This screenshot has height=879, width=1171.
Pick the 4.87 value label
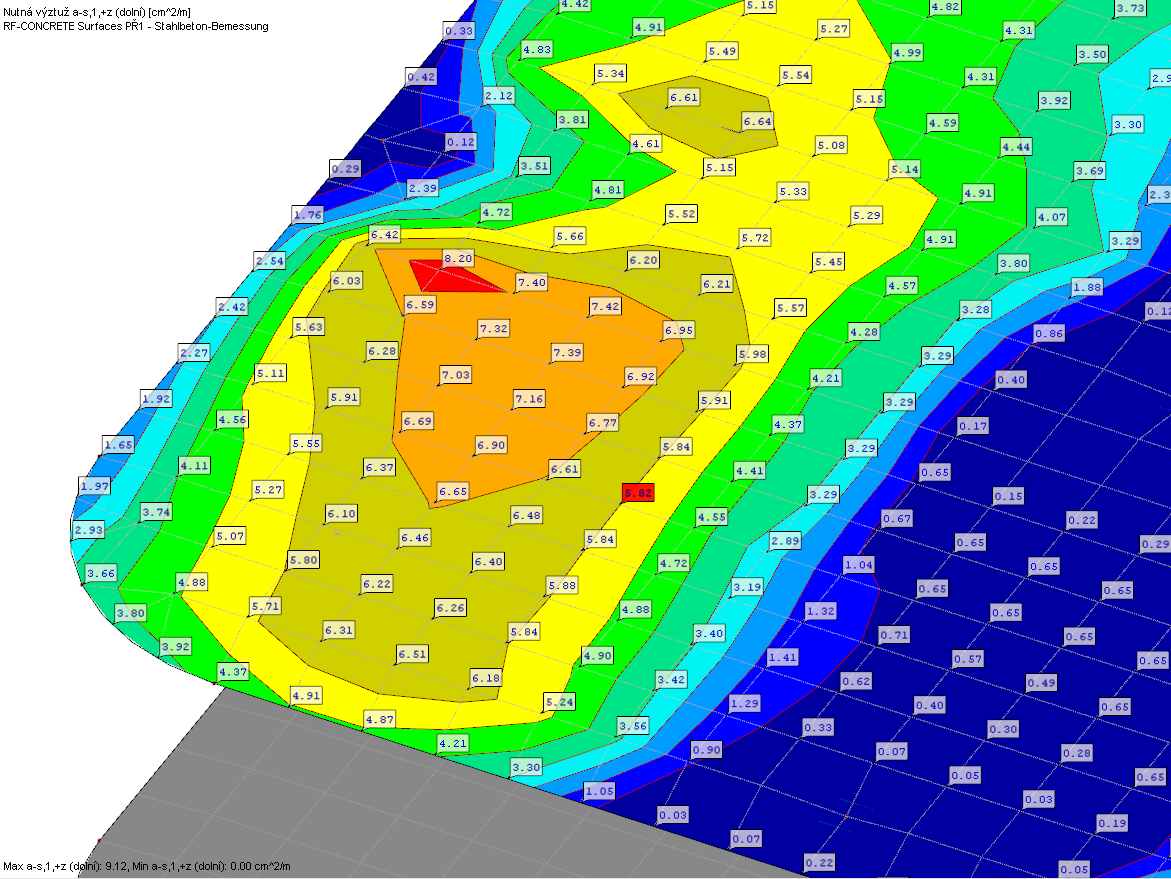click(379, 720)
